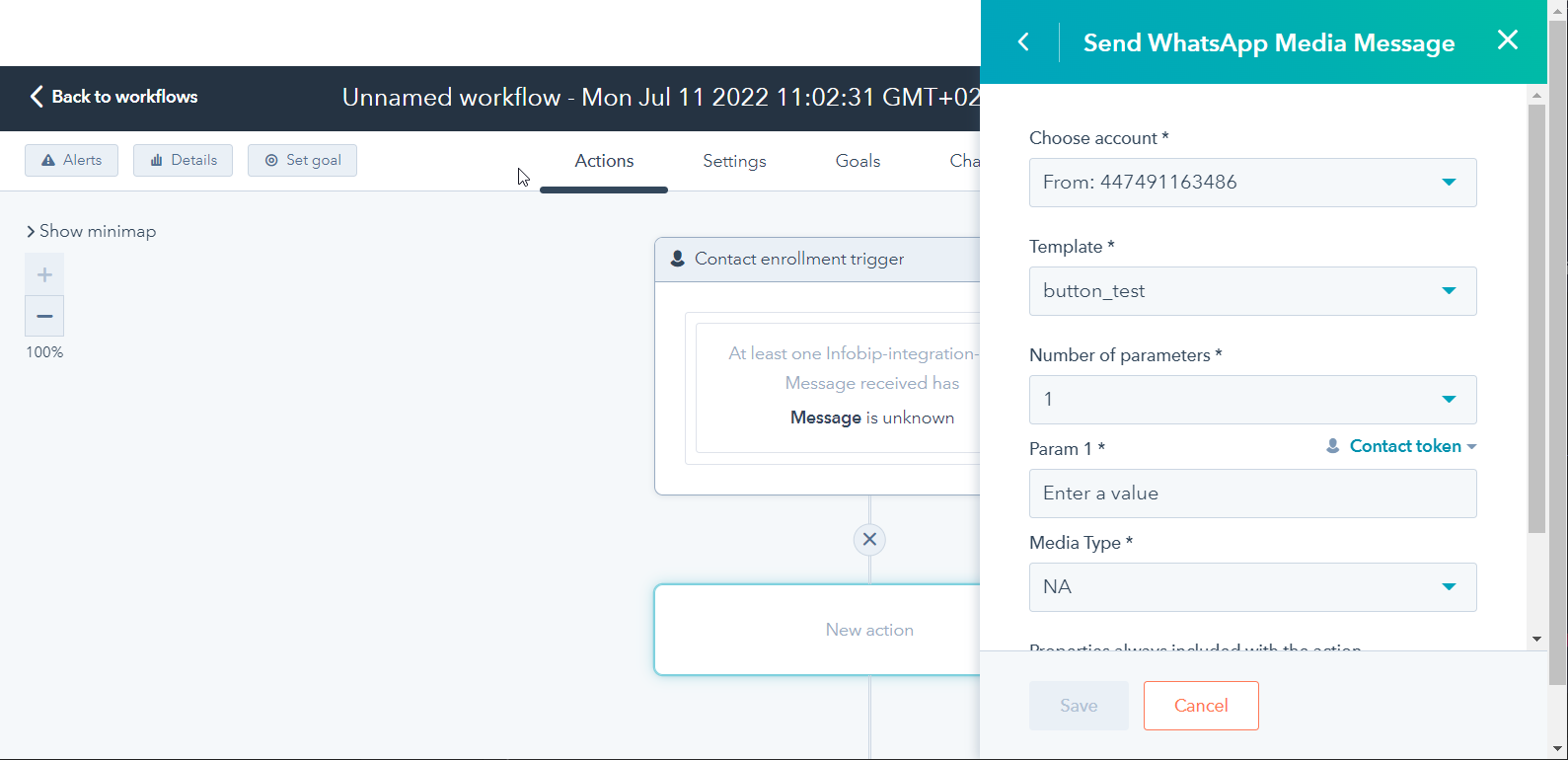Switch to the Goals tab
This screenshot has height=760, width=1568.
(x=858, y=161)
